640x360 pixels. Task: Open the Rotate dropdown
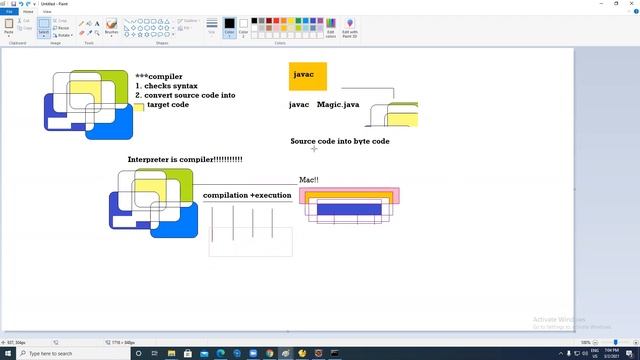coord(63,36)
